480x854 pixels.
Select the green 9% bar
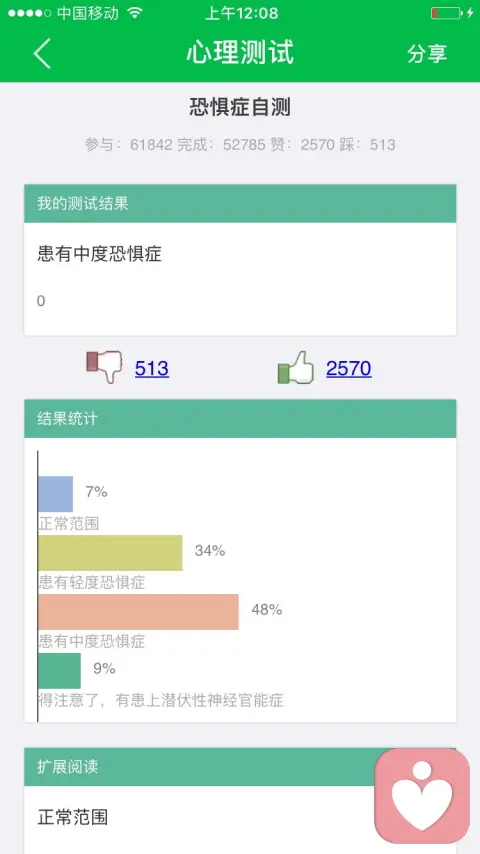[x=59, y=670]
